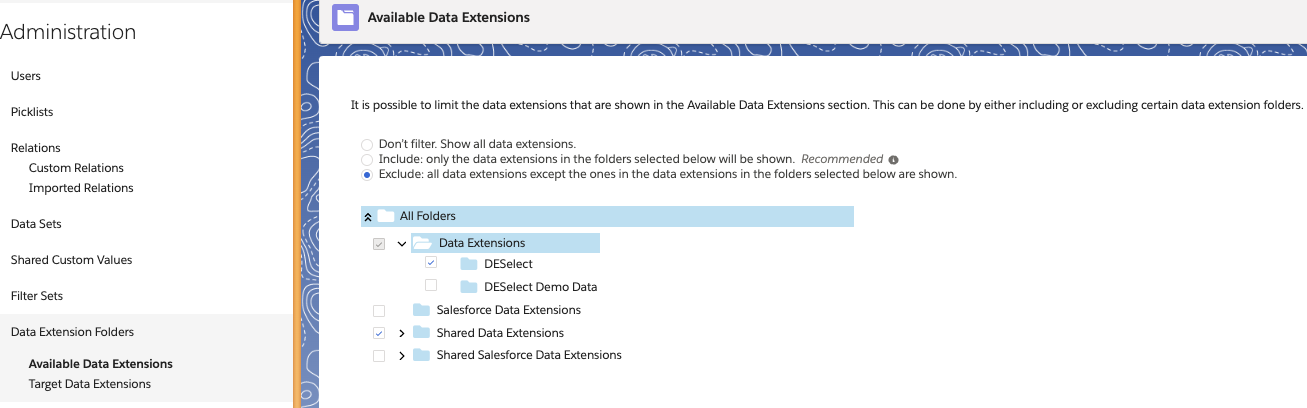This screenshot has height=408, width=1307.
Task: Click the All Folders folder icon
Action: click(386, 216)
